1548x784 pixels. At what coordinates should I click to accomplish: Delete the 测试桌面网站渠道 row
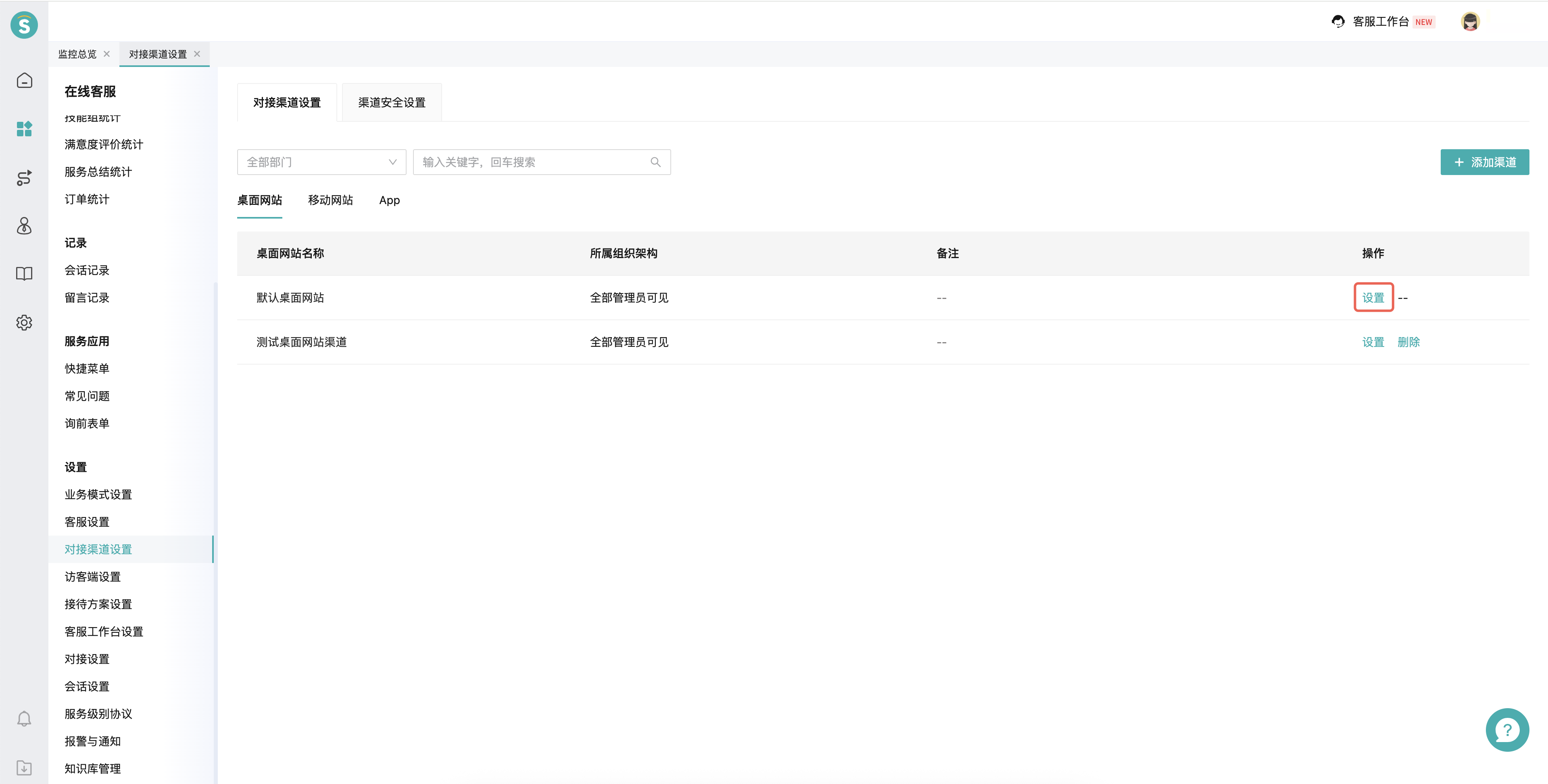coord(1408,342)
